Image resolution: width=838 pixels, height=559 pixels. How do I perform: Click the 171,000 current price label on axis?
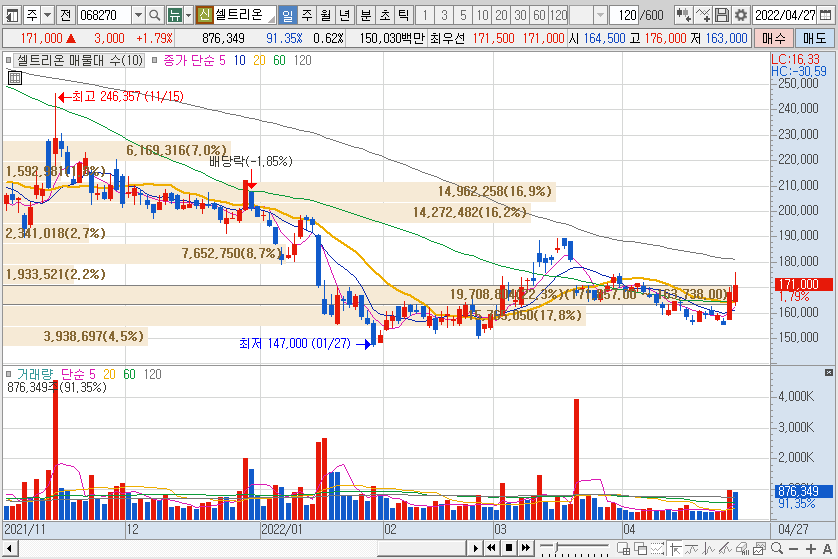(x=803, y=284)
